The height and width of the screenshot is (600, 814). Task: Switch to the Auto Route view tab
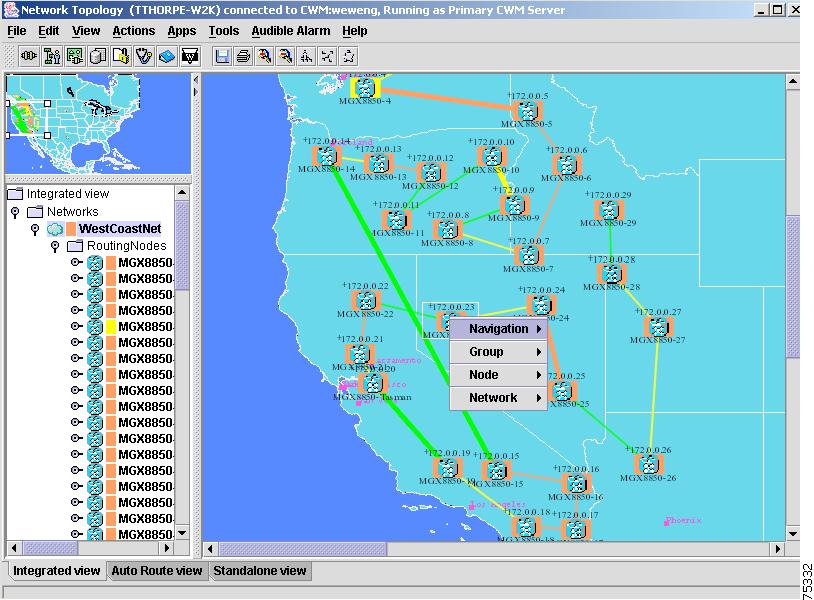pyautogui.click(x=157, y=571)
